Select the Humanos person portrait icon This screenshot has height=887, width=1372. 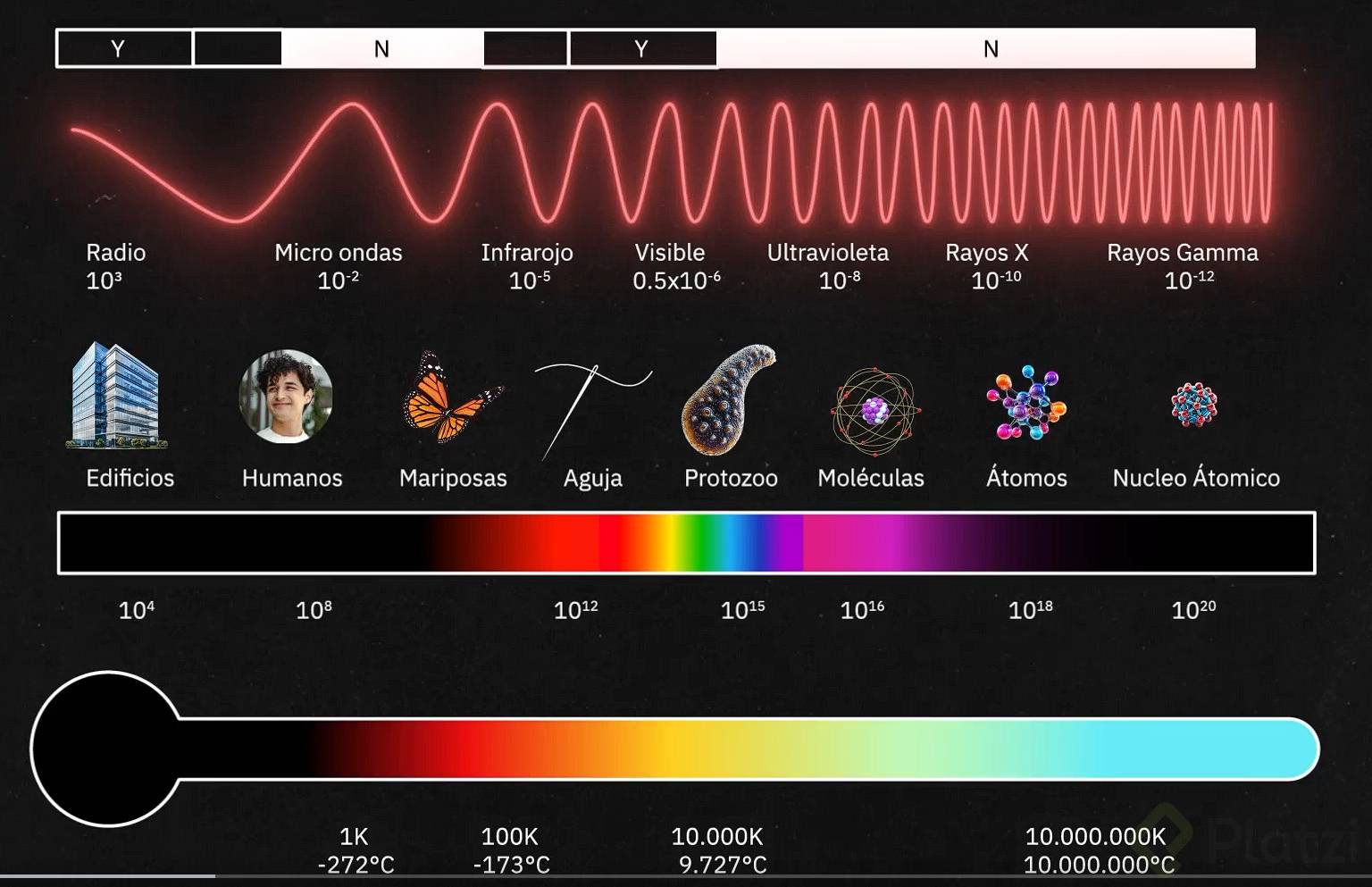tap(286, 397)
